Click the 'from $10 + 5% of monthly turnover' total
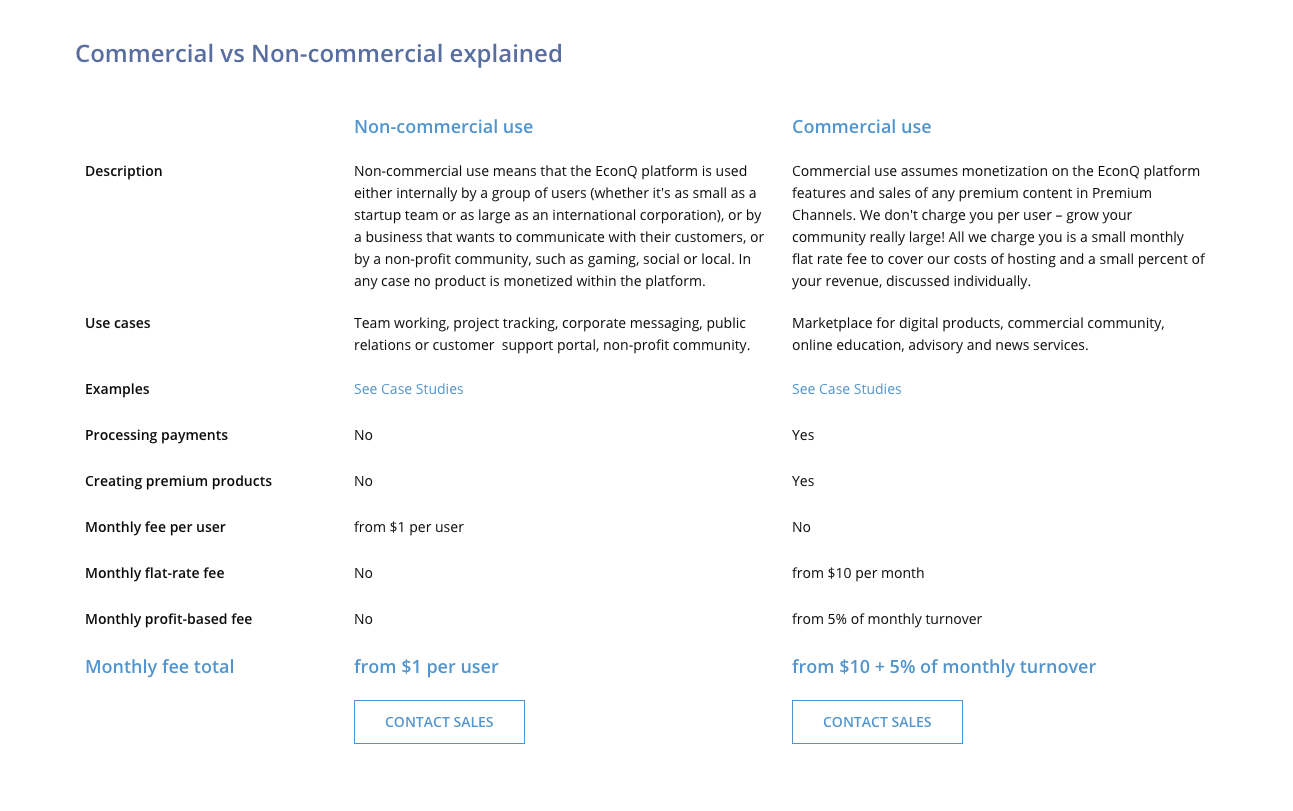The height and width of the screenshot is (811, 1293). [943, 667]
